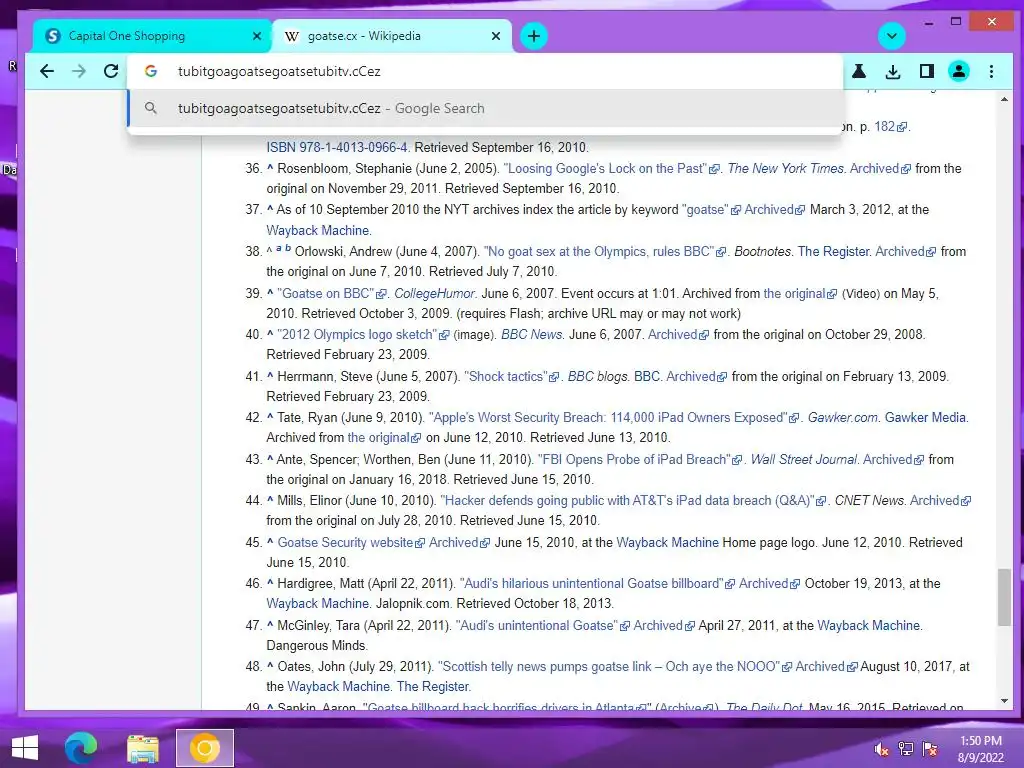
Task: Click the vertical scrollbar thumb
Action: tap(1004, 598)
